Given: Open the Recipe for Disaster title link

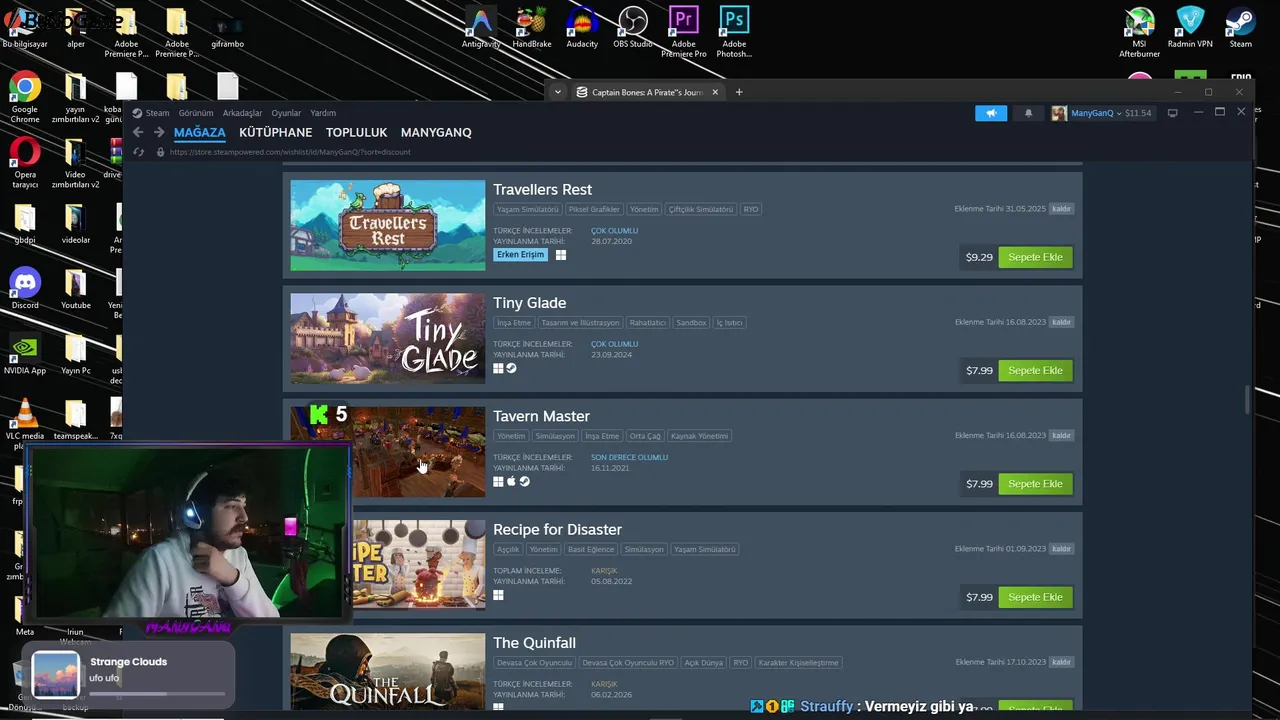Looking at the screenshot, I should 557,529.
